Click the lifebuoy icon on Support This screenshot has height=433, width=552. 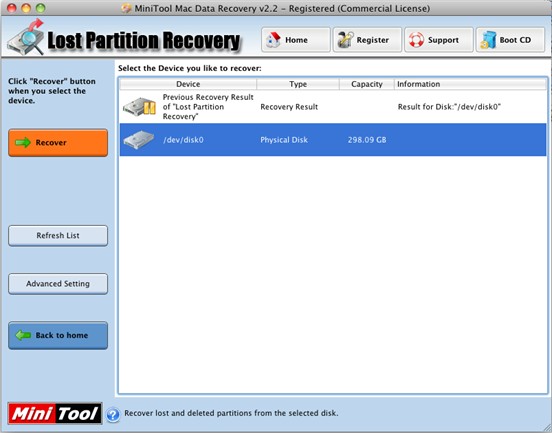(416, 40)
